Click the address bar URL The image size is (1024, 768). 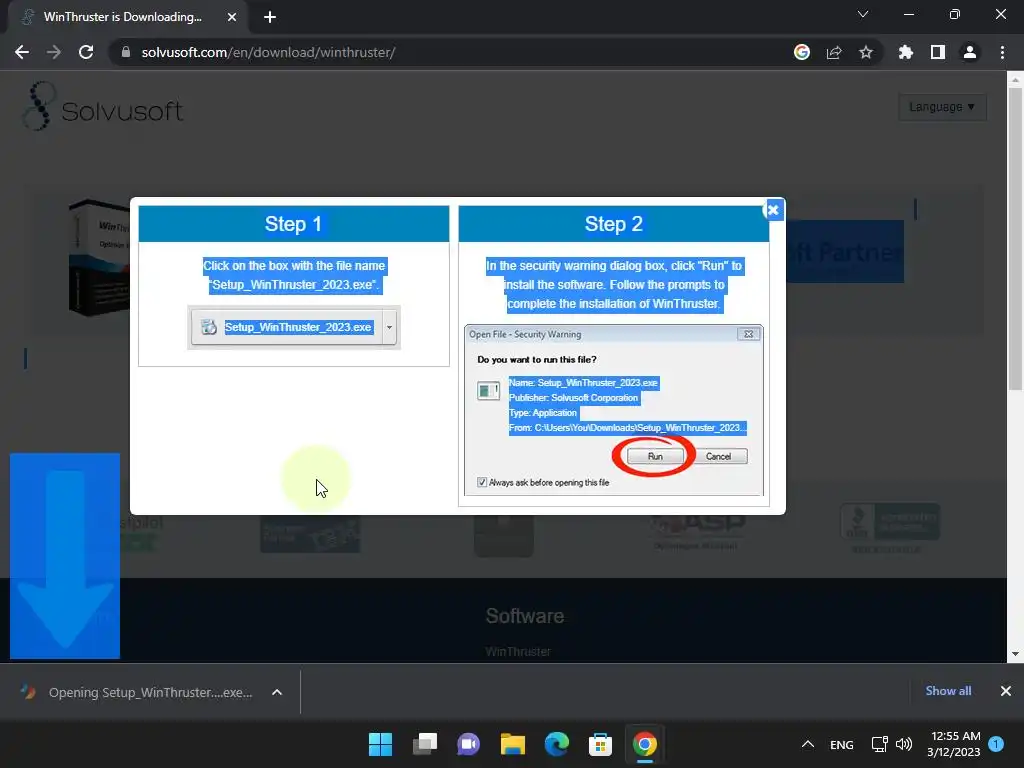click(268, 52)
